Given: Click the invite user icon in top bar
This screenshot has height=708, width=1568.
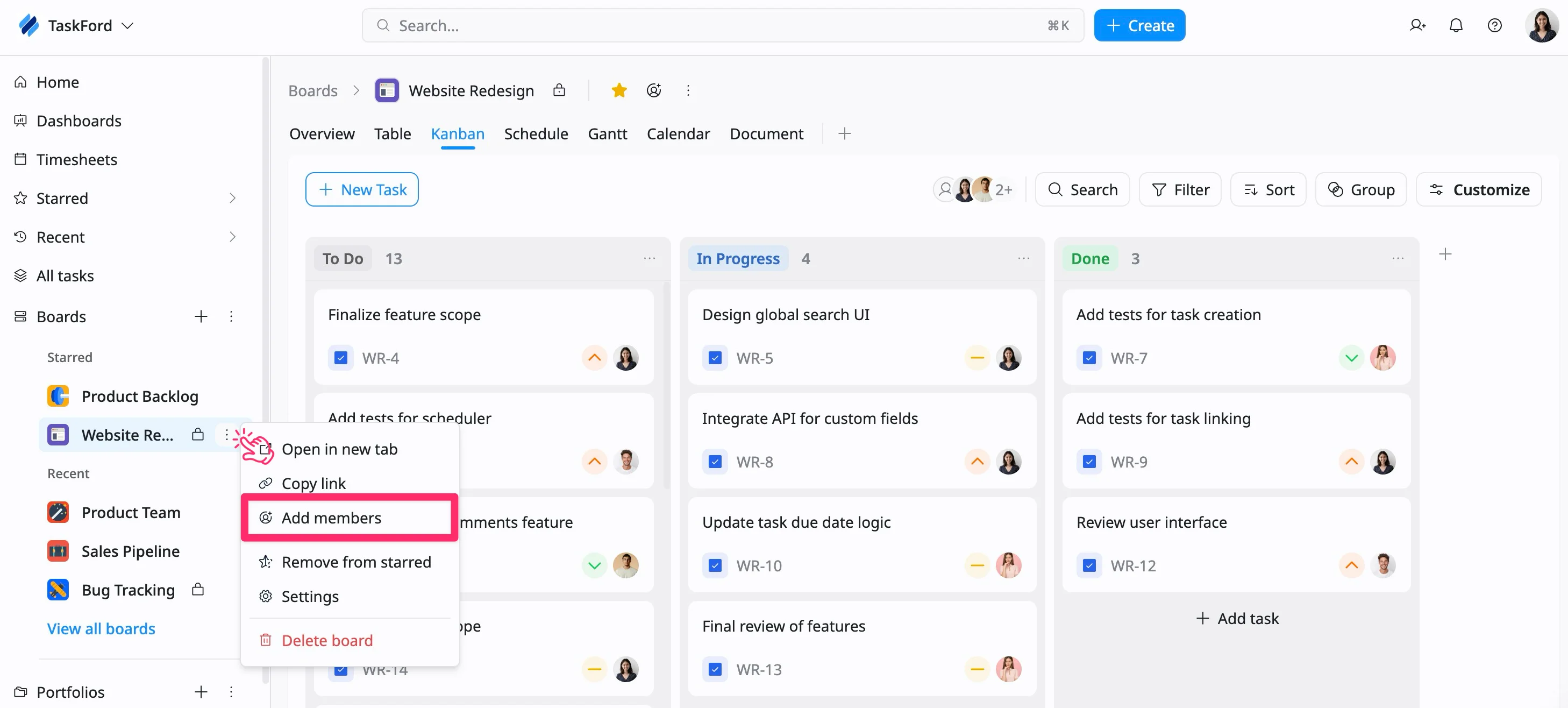Looking at the screenshot, I should (x=1417, y=25).
